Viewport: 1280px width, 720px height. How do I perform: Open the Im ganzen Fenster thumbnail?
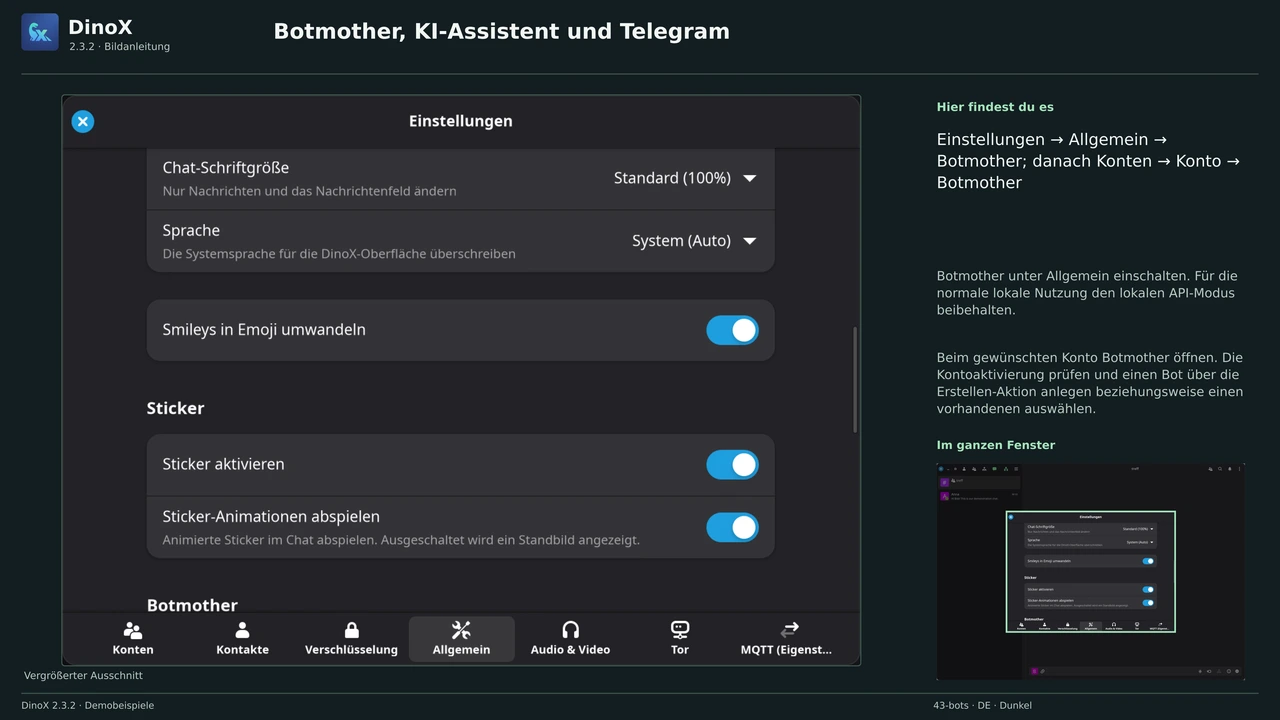coord(1090,571)
